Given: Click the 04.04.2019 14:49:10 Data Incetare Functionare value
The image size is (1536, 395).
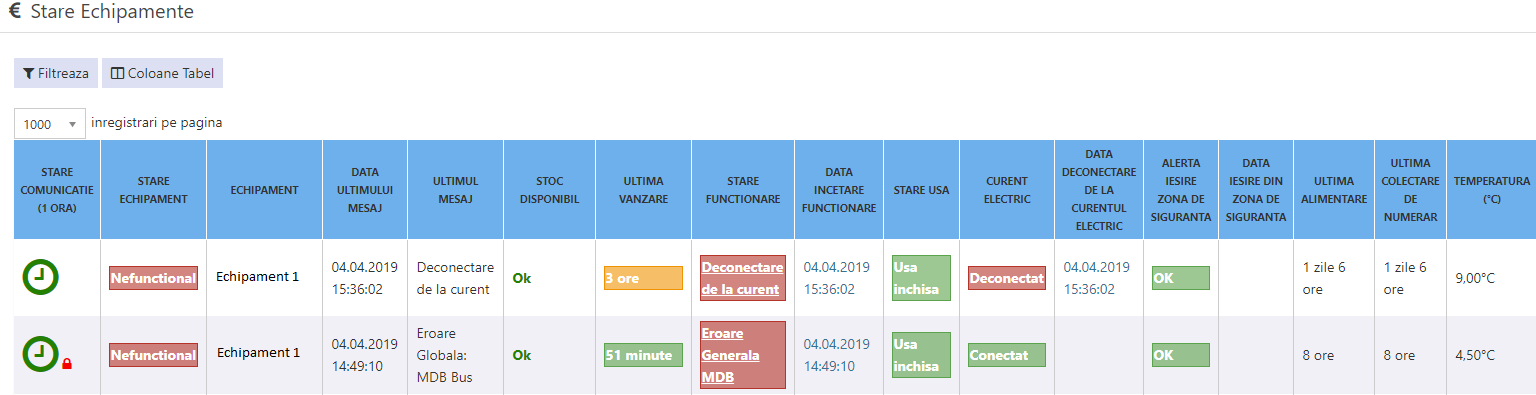Looking at the screenshot, I should [837, 355].
